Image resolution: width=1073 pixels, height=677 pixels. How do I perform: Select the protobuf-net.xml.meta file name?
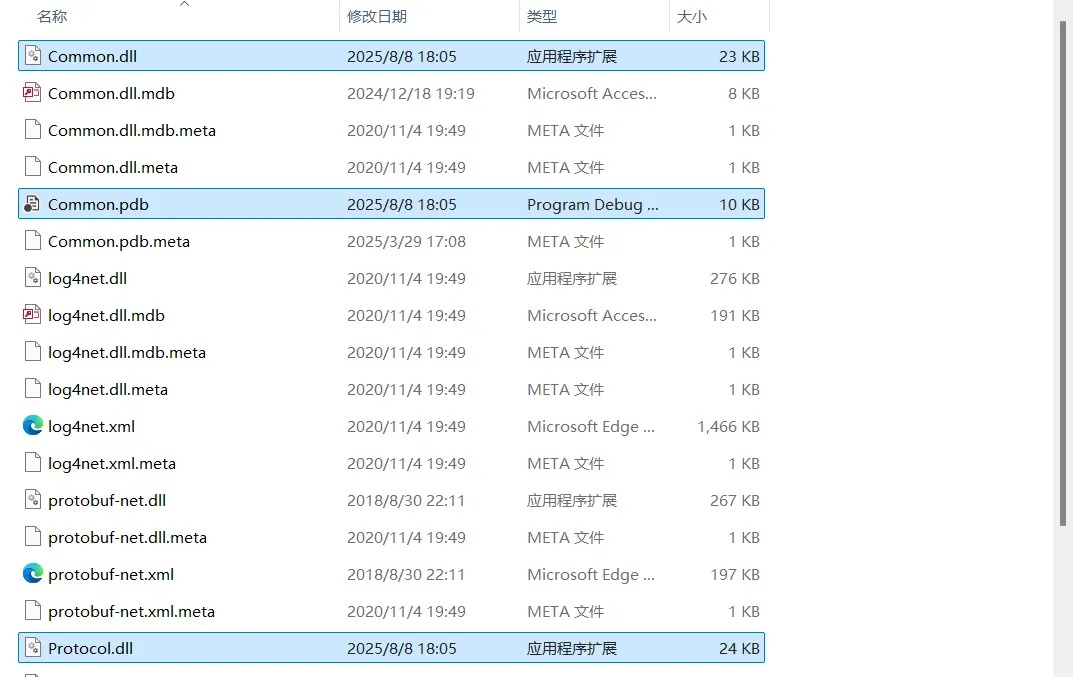[131, 611]
